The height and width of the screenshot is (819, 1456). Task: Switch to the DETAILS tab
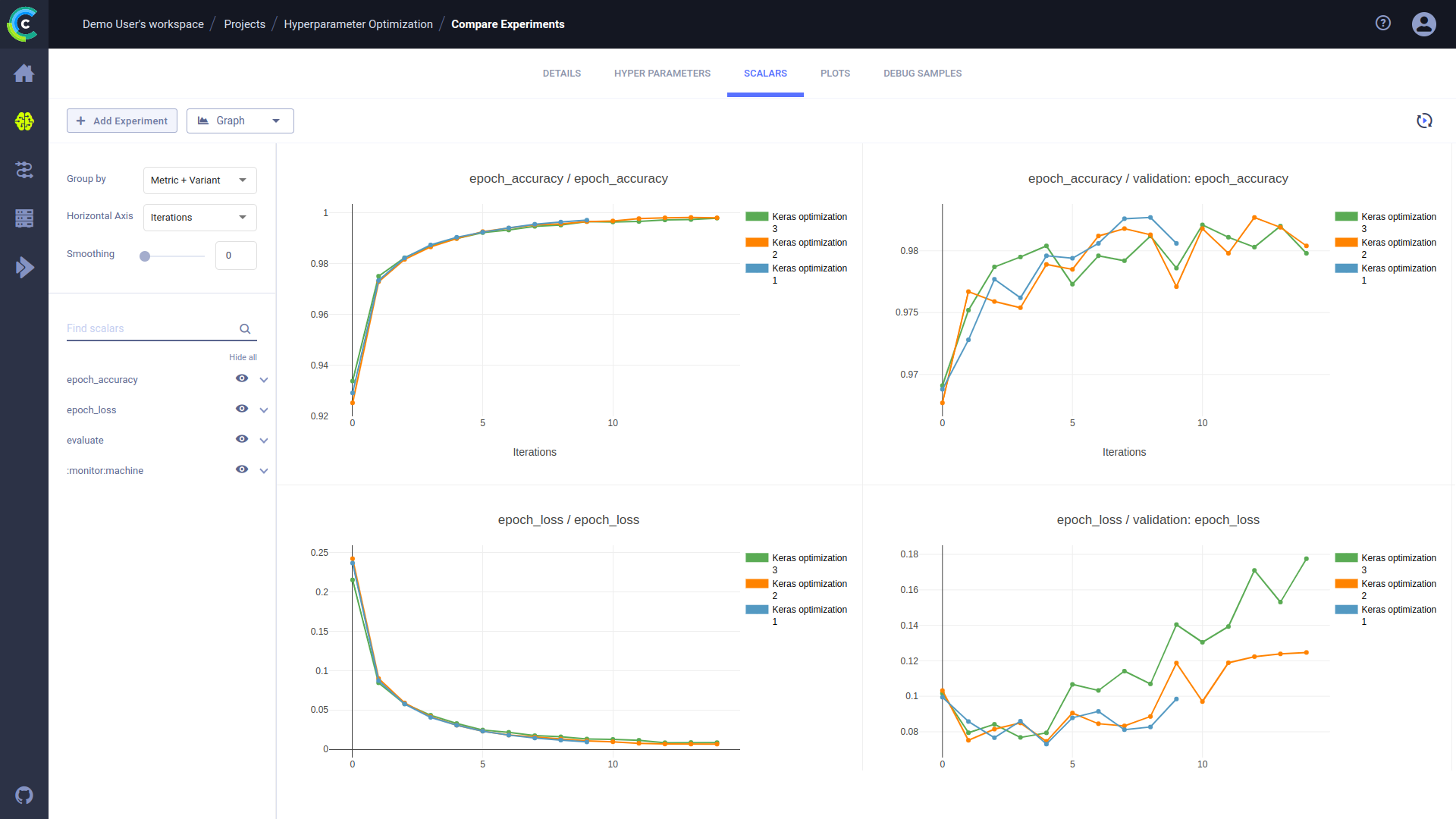562,74
